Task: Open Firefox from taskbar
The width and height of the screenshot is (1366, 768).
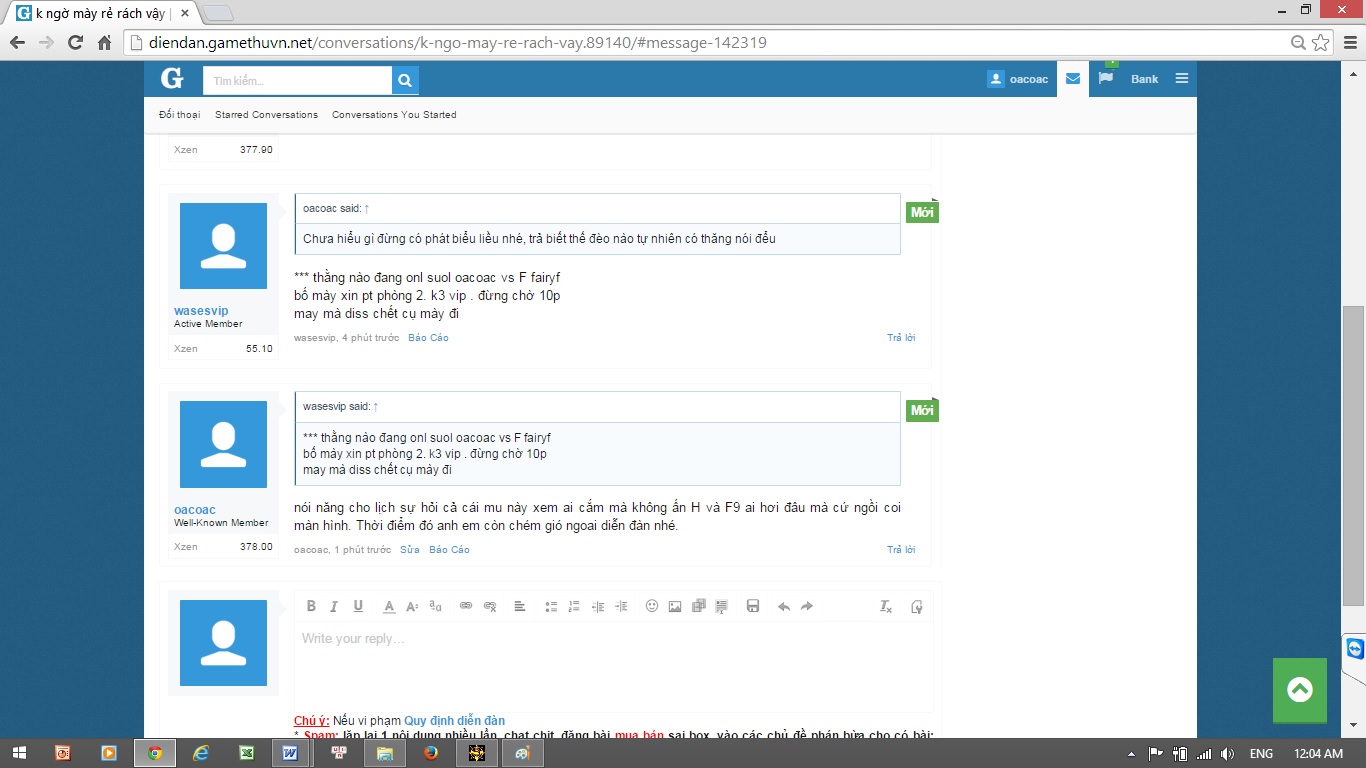Action: click(431, 753)
